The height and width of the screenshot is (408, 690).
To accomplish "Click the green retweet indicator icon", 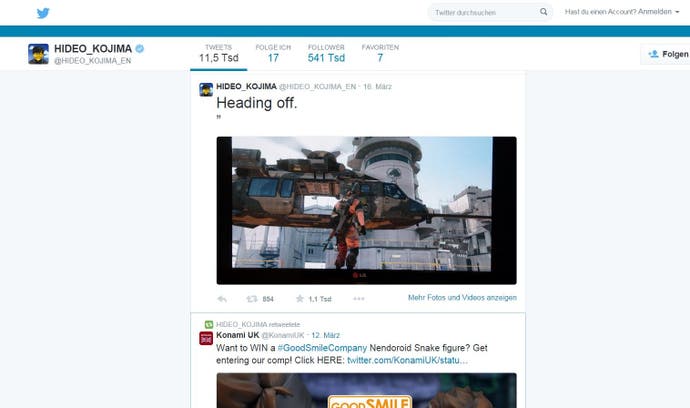I will point(209,324).
